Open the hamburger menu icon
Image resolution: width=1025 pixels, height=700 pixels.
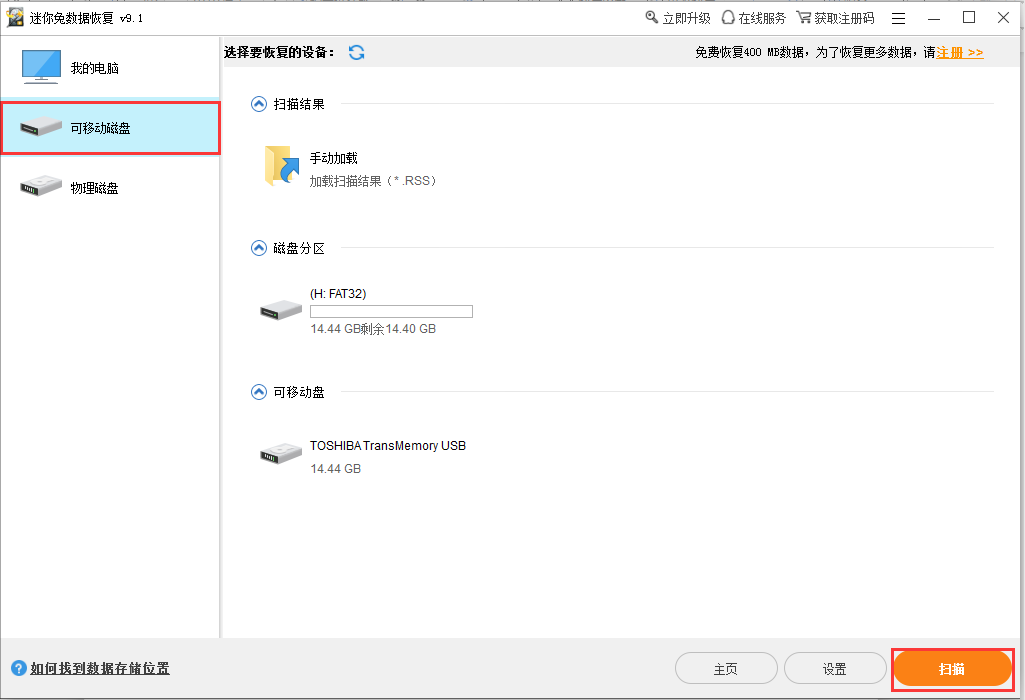[899, 18]
